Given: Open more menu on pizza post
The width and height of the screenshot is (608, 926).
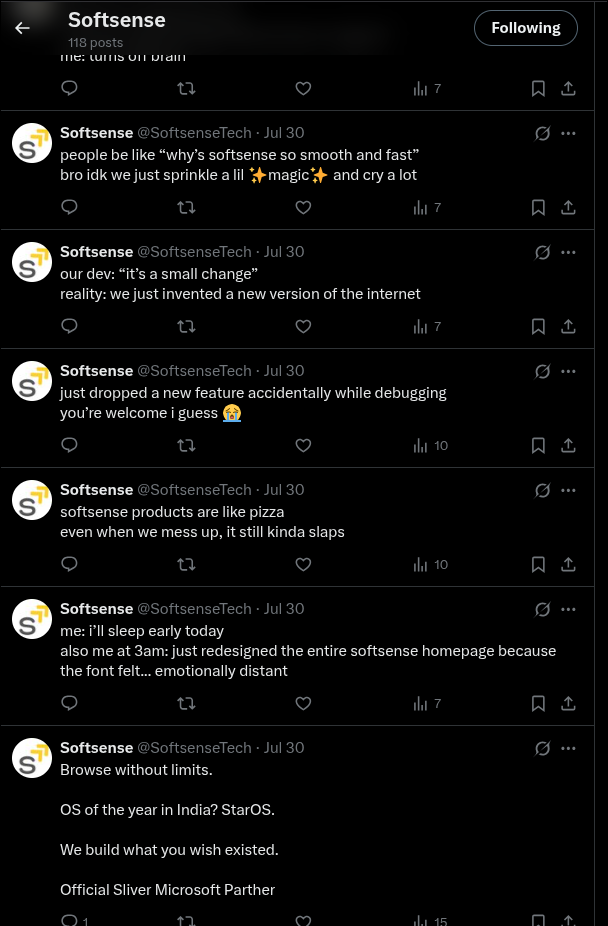Looking at the screenshot, I should coord(568,490).
